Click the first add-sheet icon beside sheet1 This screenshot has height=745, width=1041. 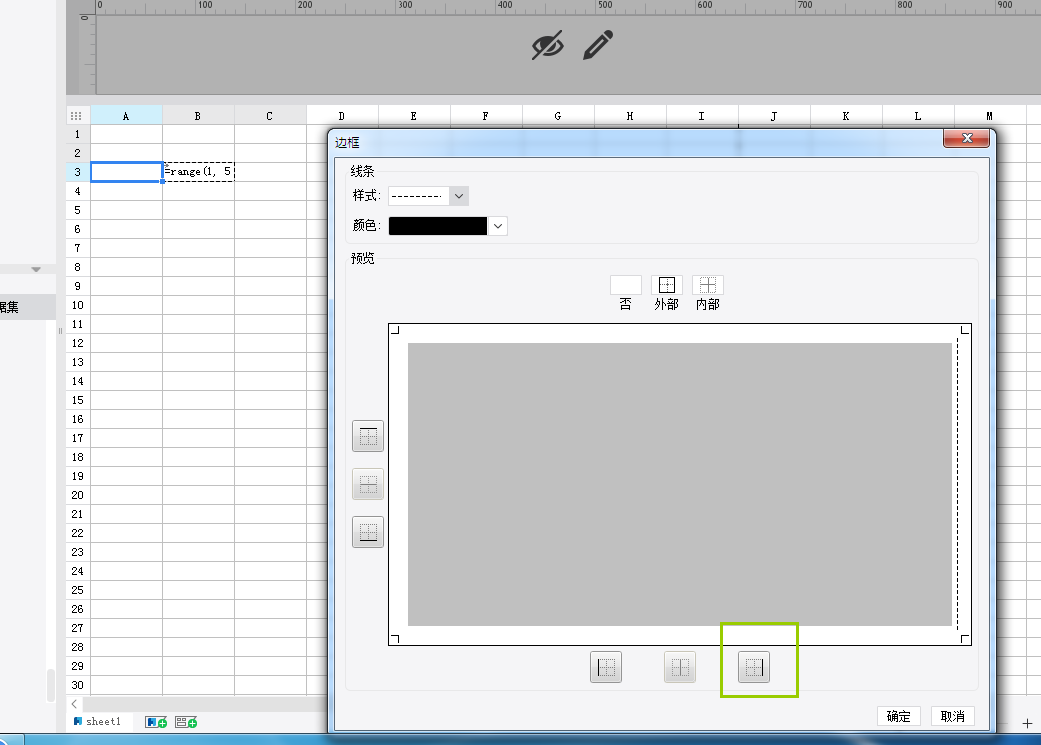156,722
